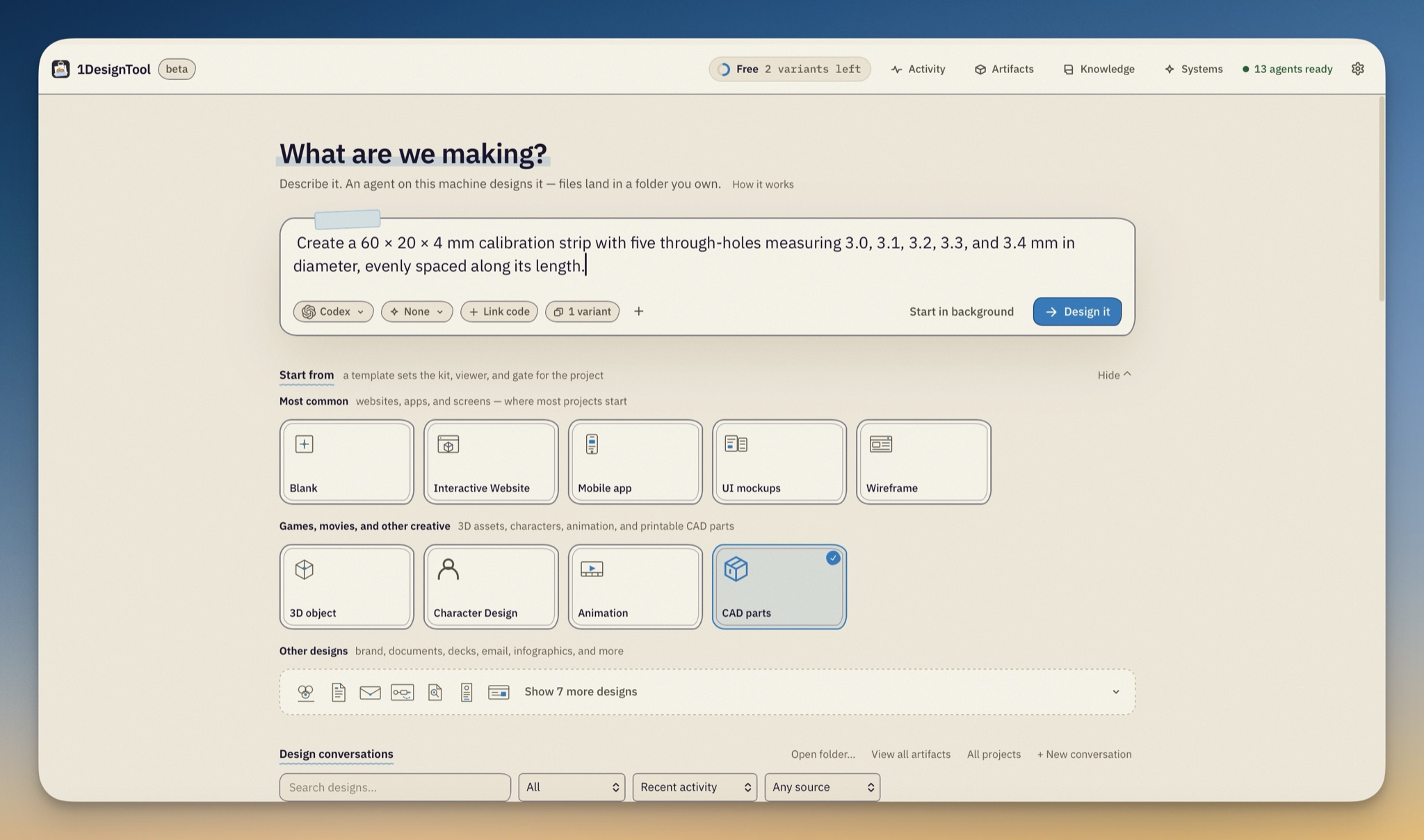This screenshot has height=840, width=1424.
Task: Click the Free 2 variants left indicator
Action: [790, 69]
